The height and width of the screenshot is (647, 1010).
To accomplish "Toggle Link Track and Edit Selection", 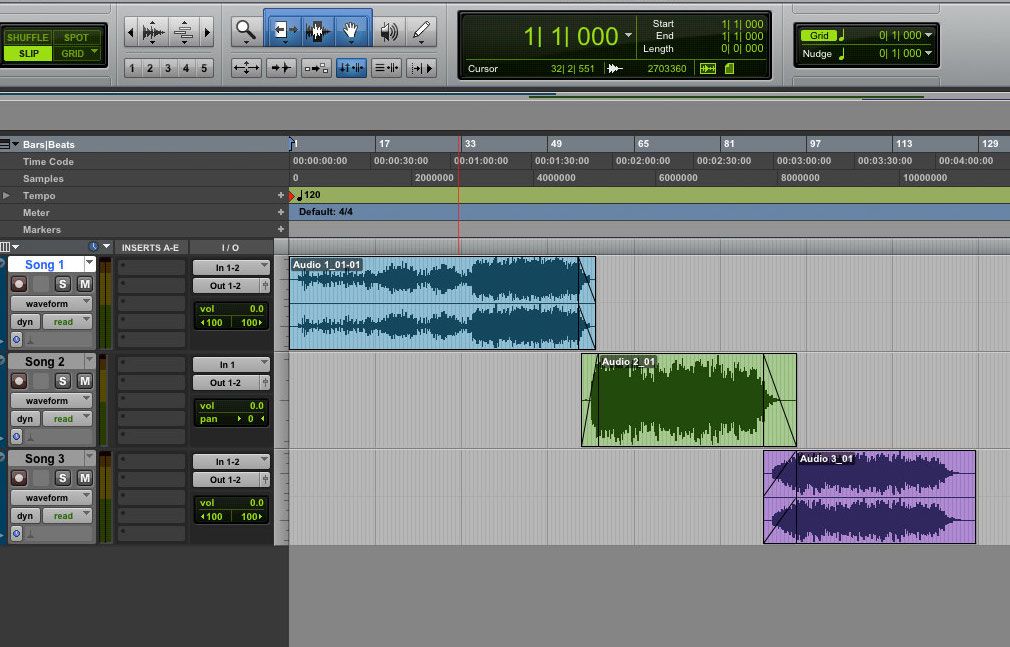I will [386, 68].
